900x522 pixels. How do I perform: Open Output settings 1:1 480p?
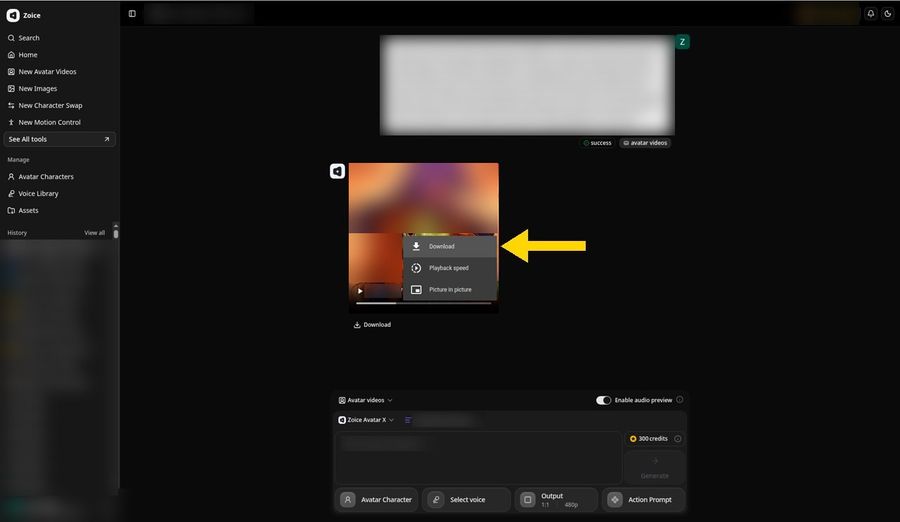tap(556, 500)
